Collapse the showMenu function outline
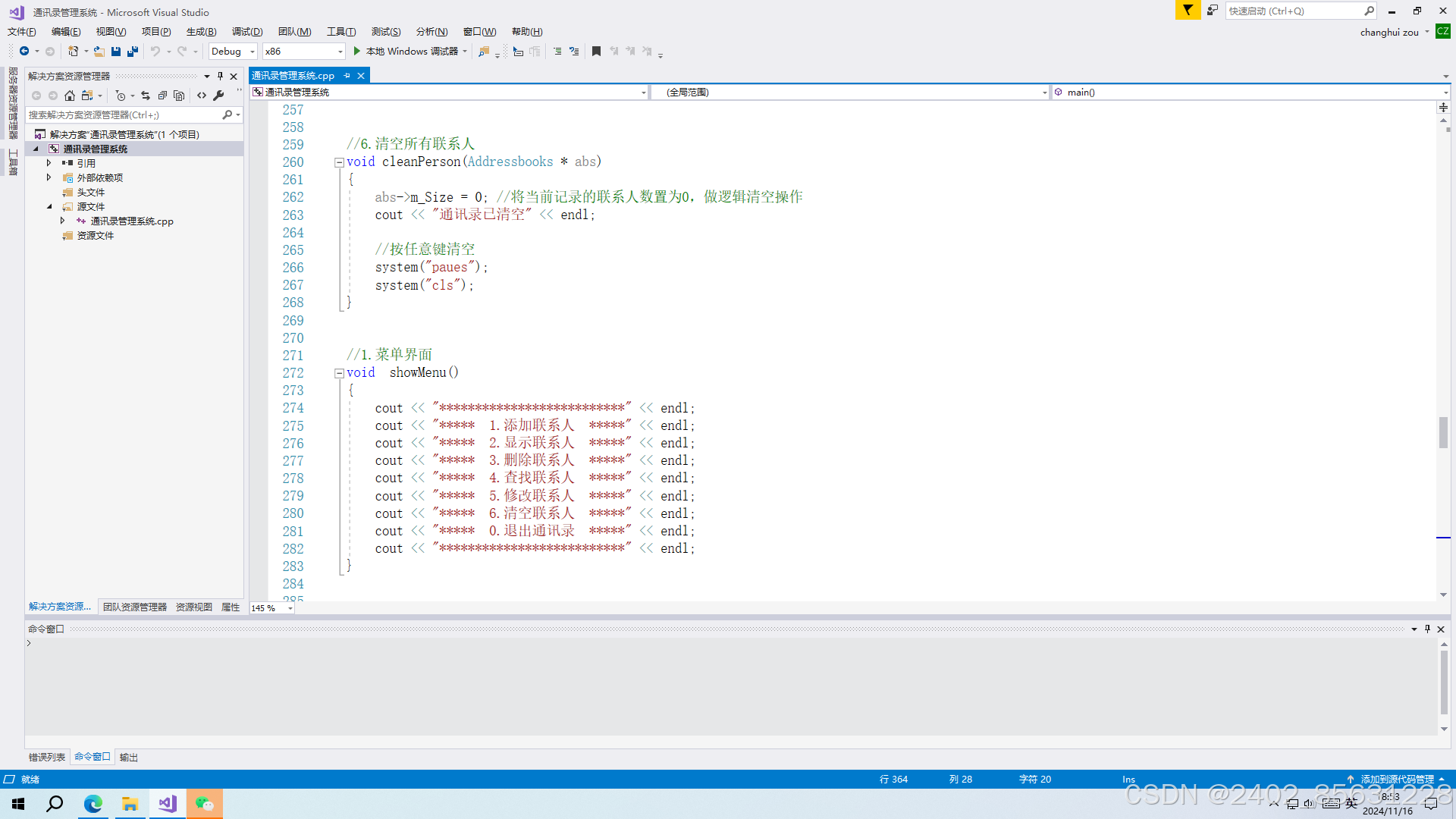 pos(339,373)
